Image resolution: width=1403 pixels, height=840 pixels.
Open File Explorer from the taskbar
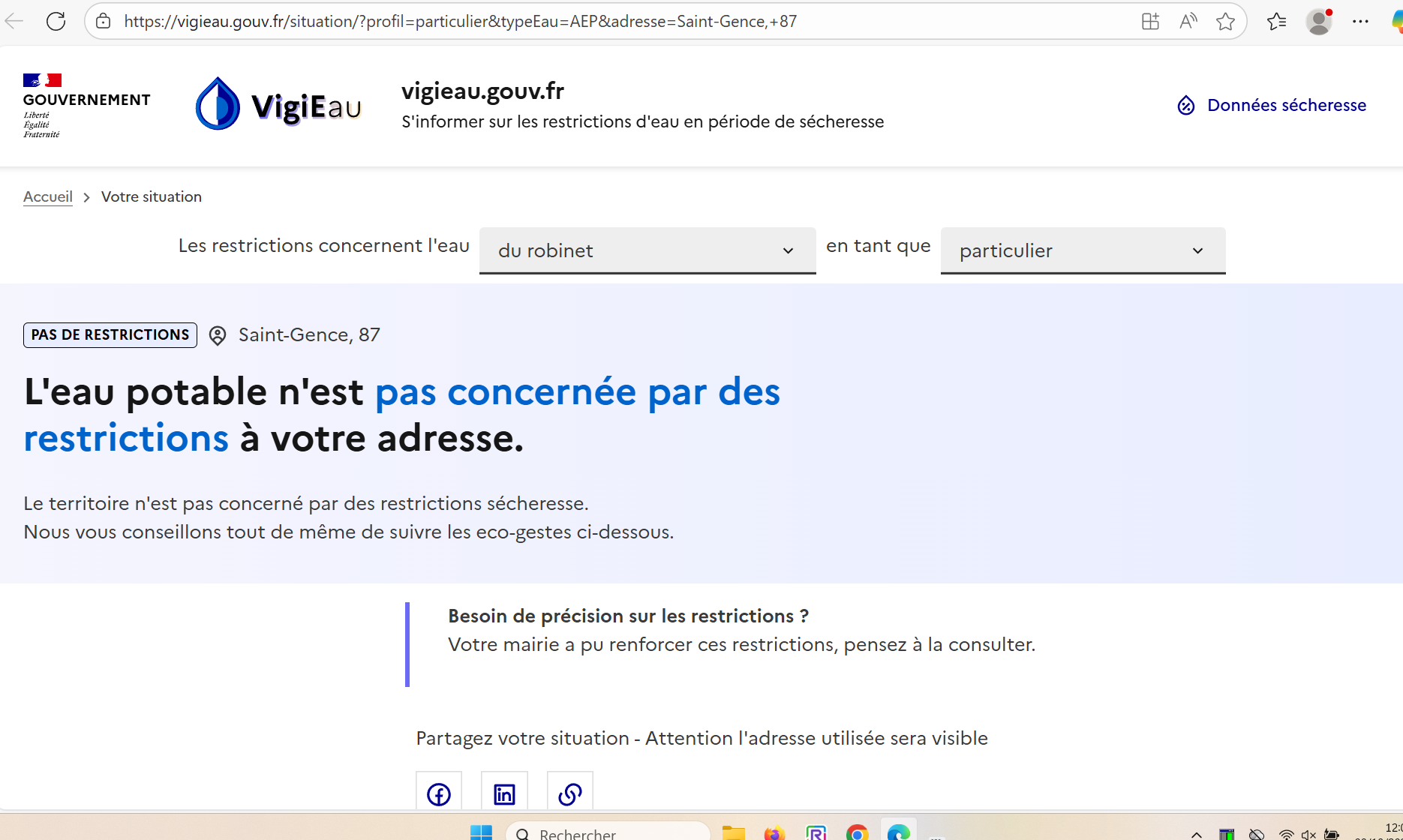click(733, 832)
